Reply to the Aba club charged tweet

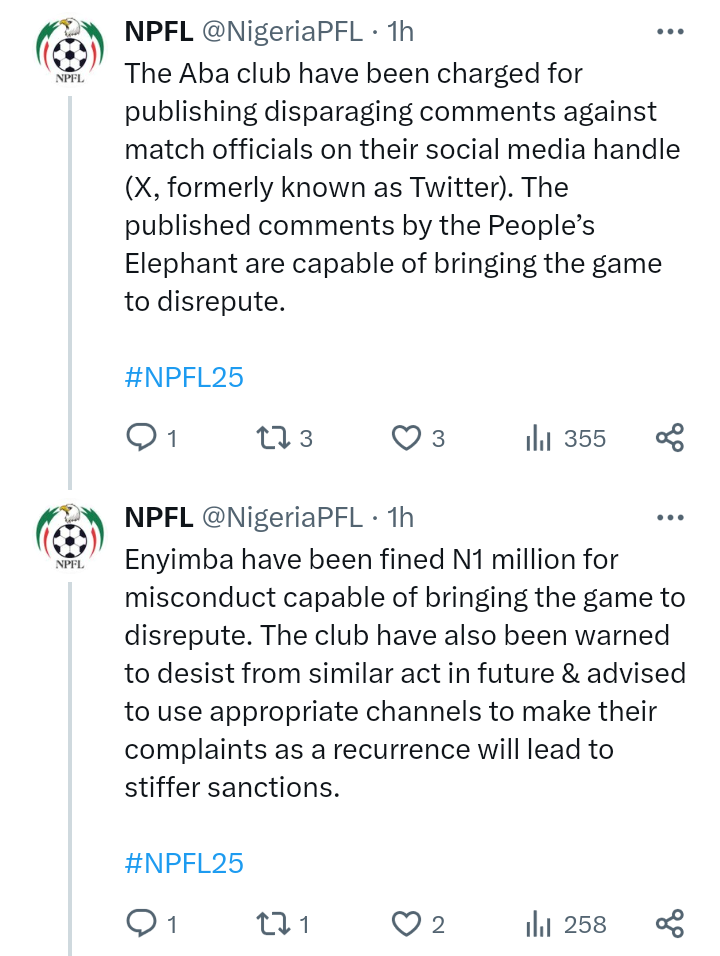coord(140,438)
